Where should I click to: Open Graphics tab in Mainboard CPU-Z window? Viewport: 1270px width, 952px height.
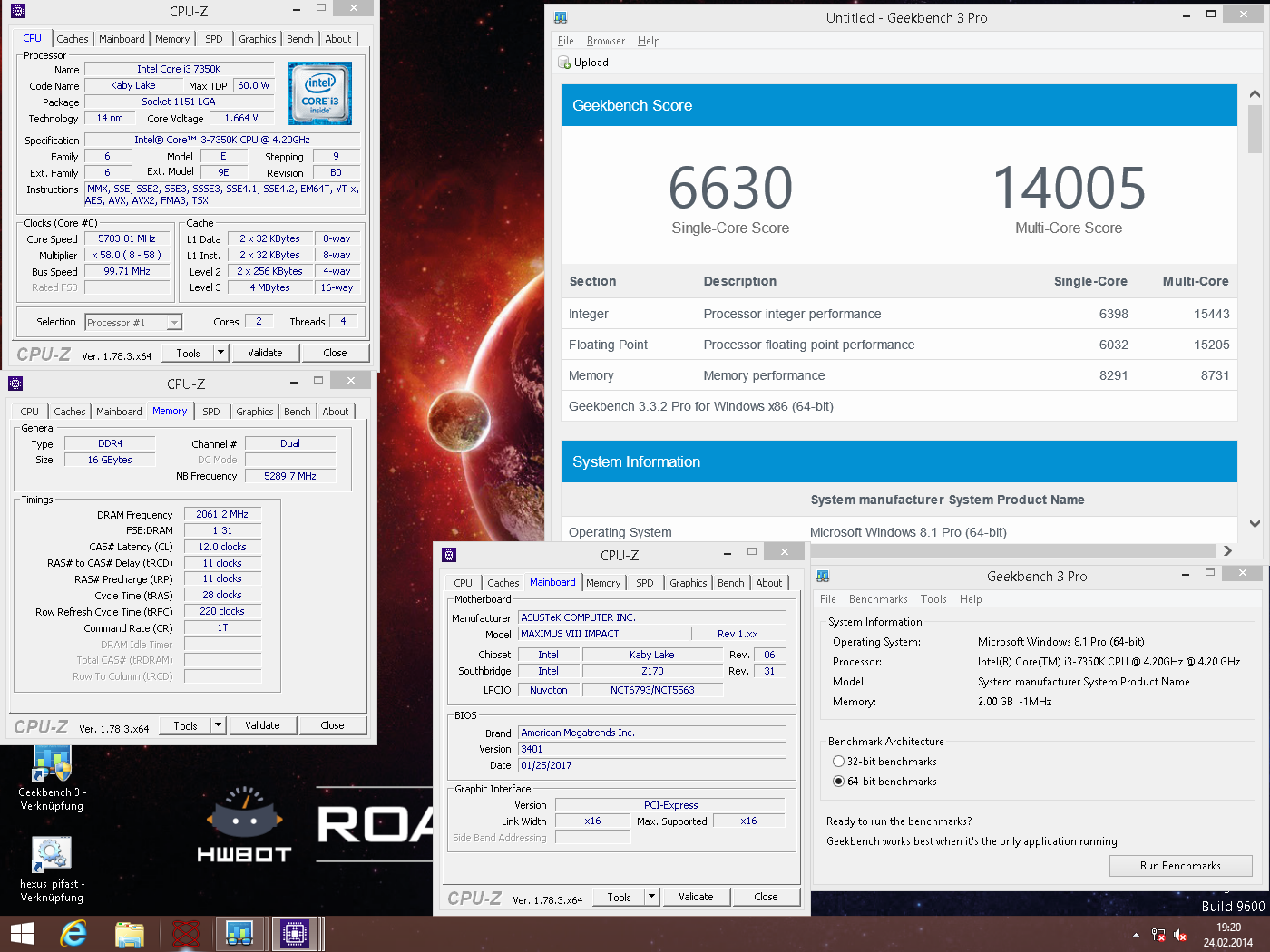point(688,583)
